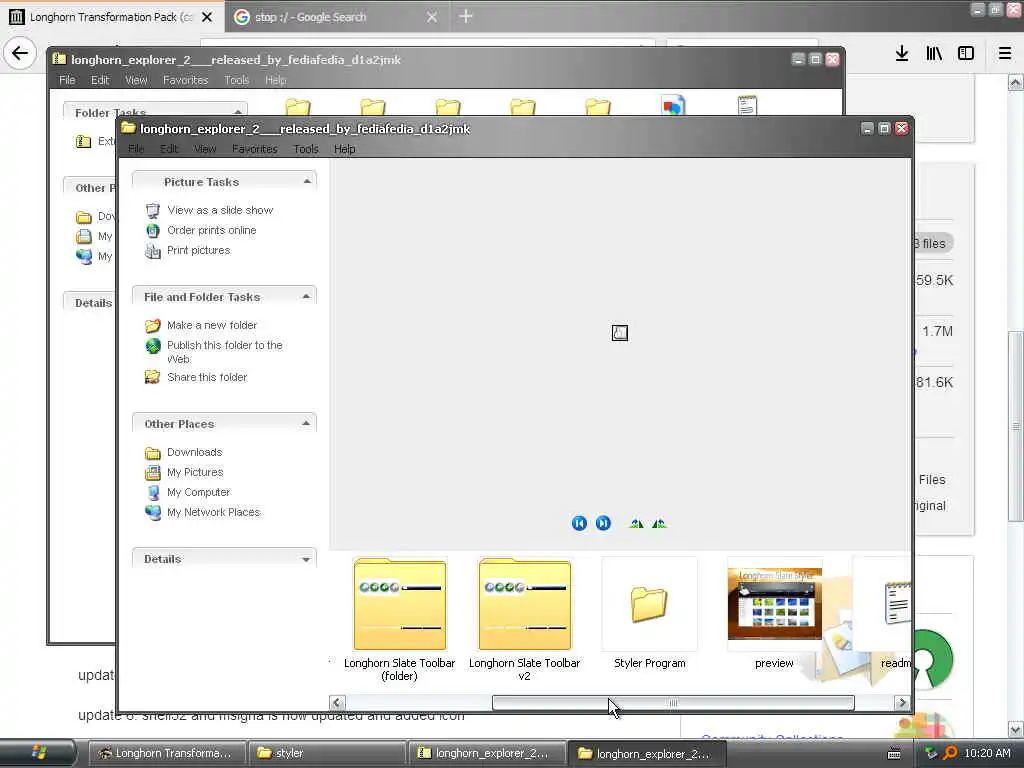
Task: Rotate picture clockwise in filmstrip view
Action: (x=636, y=523)
